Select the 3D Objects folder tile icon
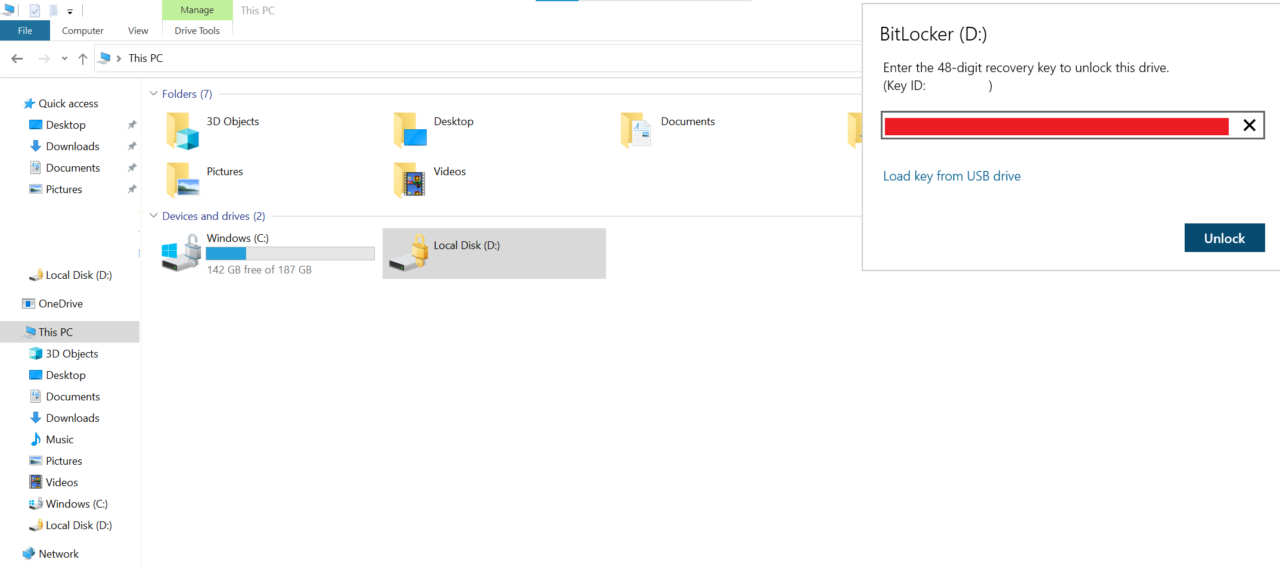 coord(183,130)
